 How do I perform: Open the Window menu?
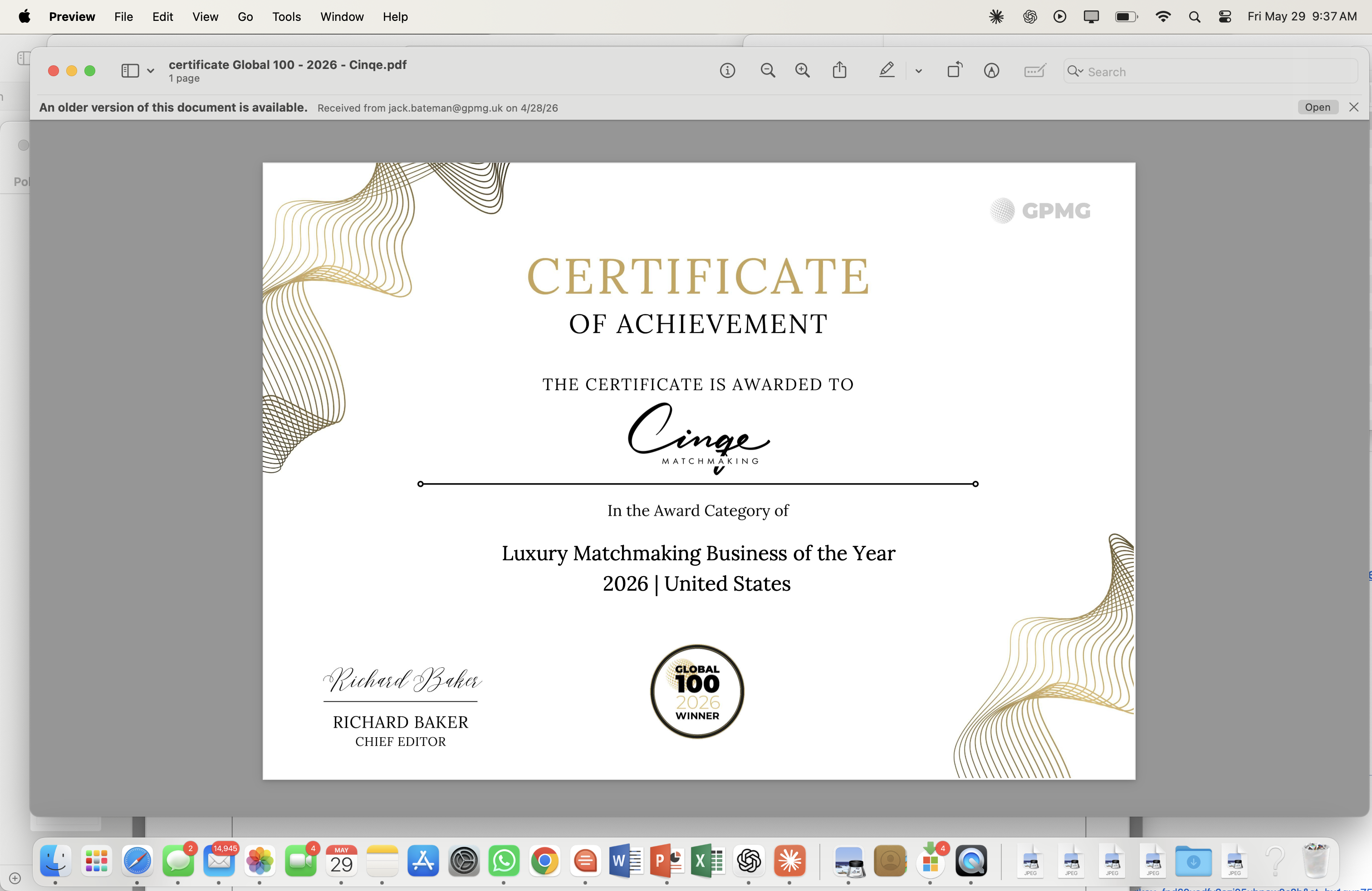pyautogui.click(x=342, y=17)
